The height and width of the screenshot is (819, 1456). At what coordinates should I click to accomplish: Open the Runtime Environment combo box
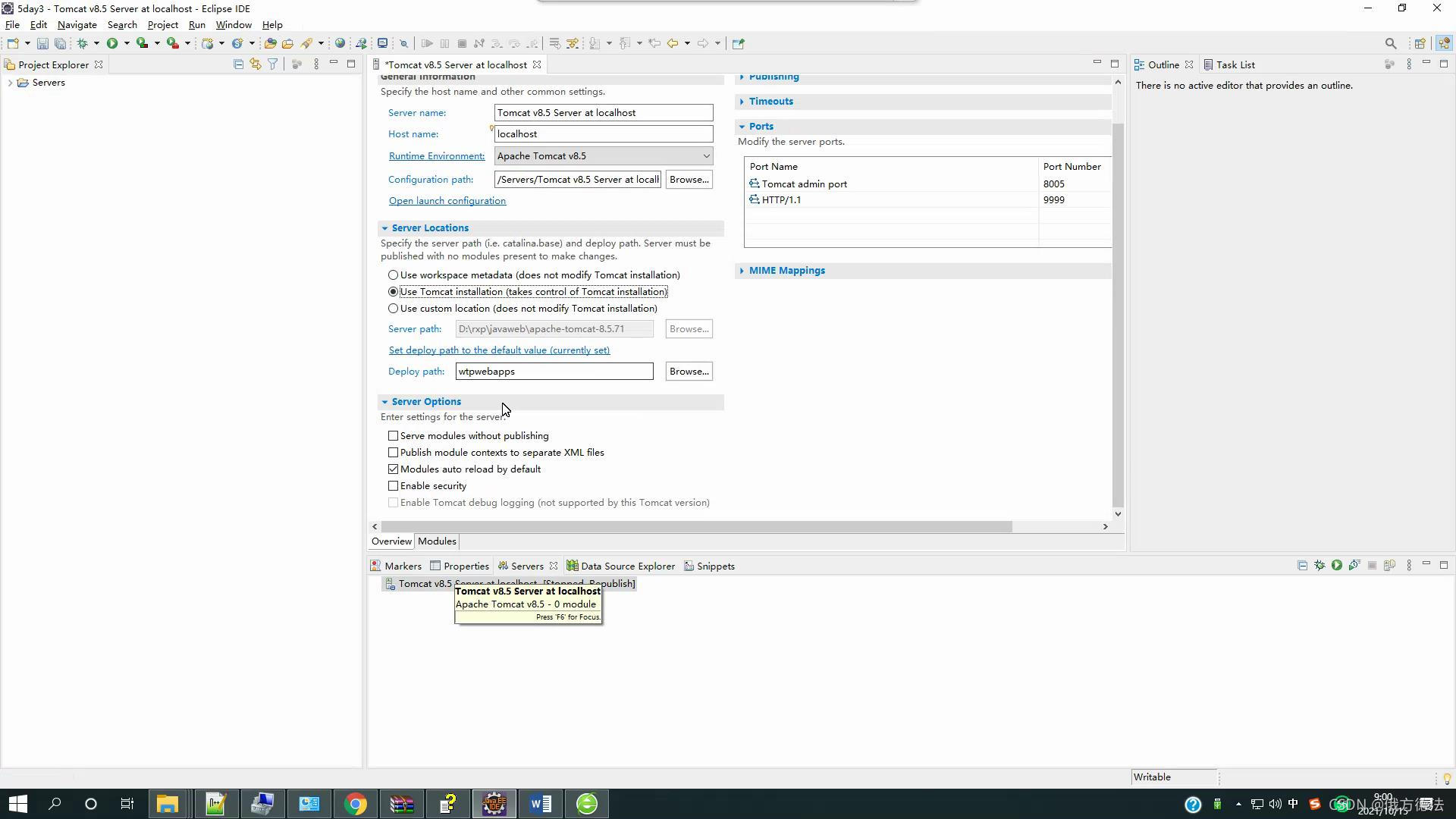604,156
